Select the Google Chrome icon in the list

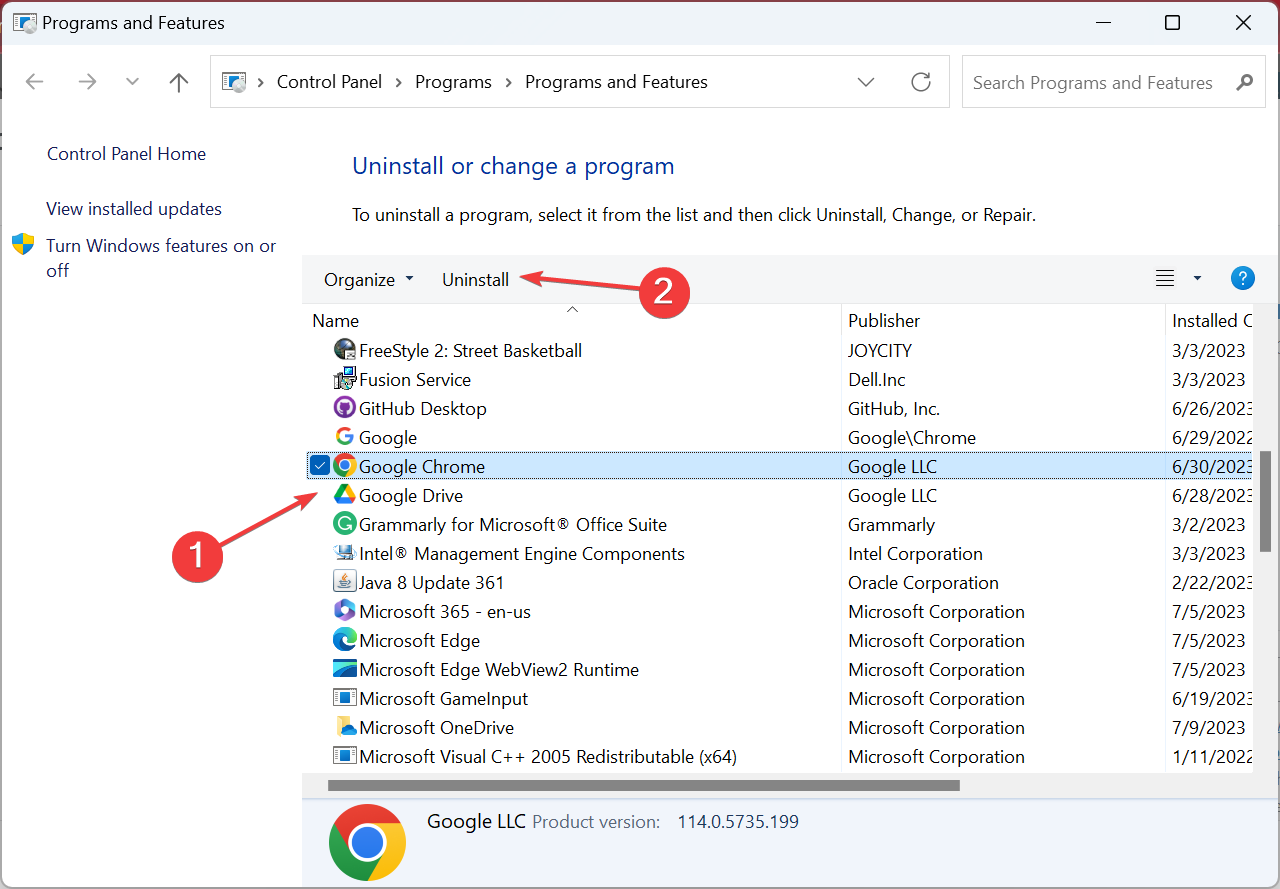pyautogui.click(x=345, y=465)
